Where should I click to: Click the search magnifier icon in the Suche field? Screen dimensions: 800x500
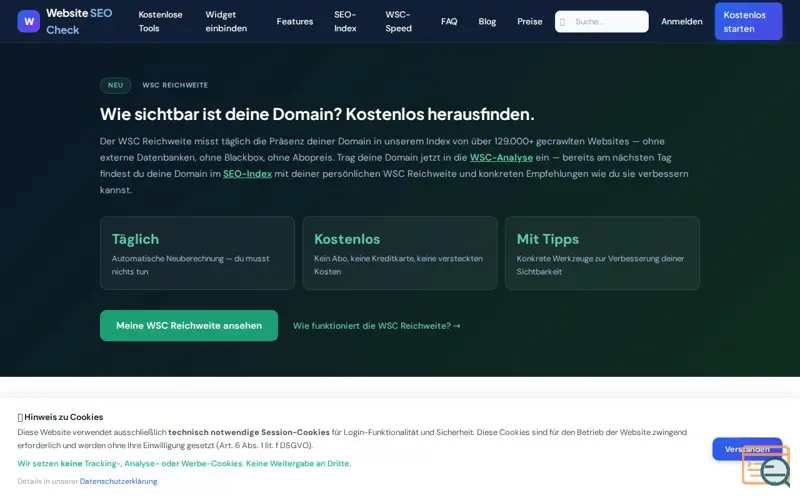coord(562,22)
